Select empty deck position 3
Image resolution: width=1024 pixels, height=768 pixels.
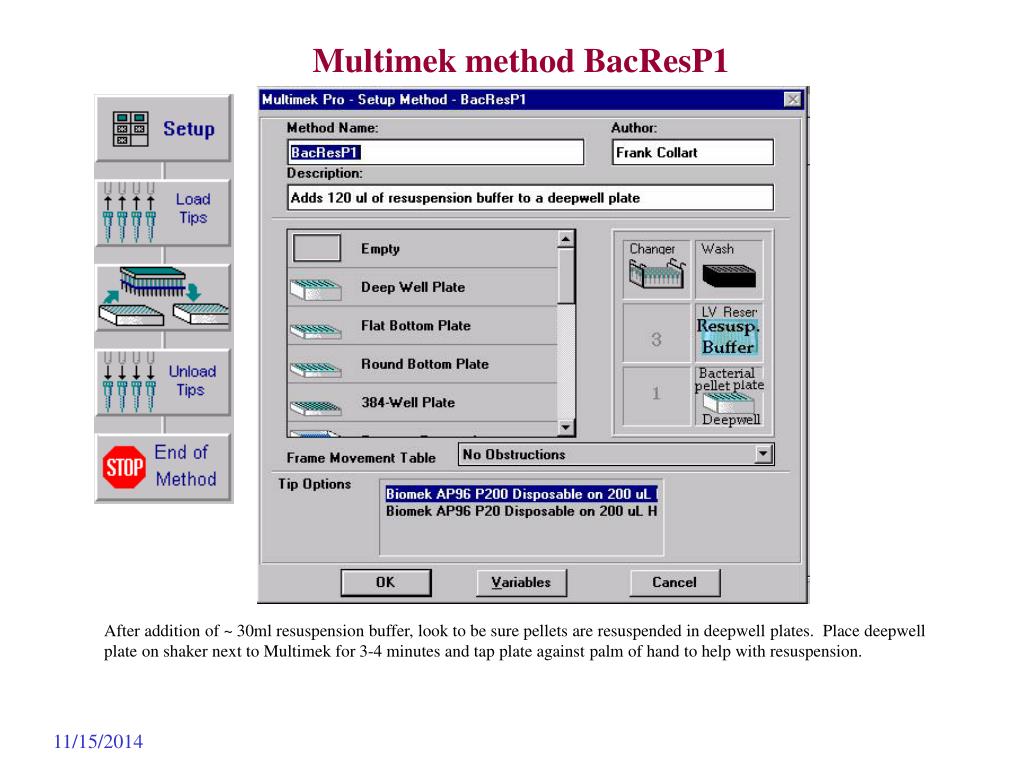656,332
